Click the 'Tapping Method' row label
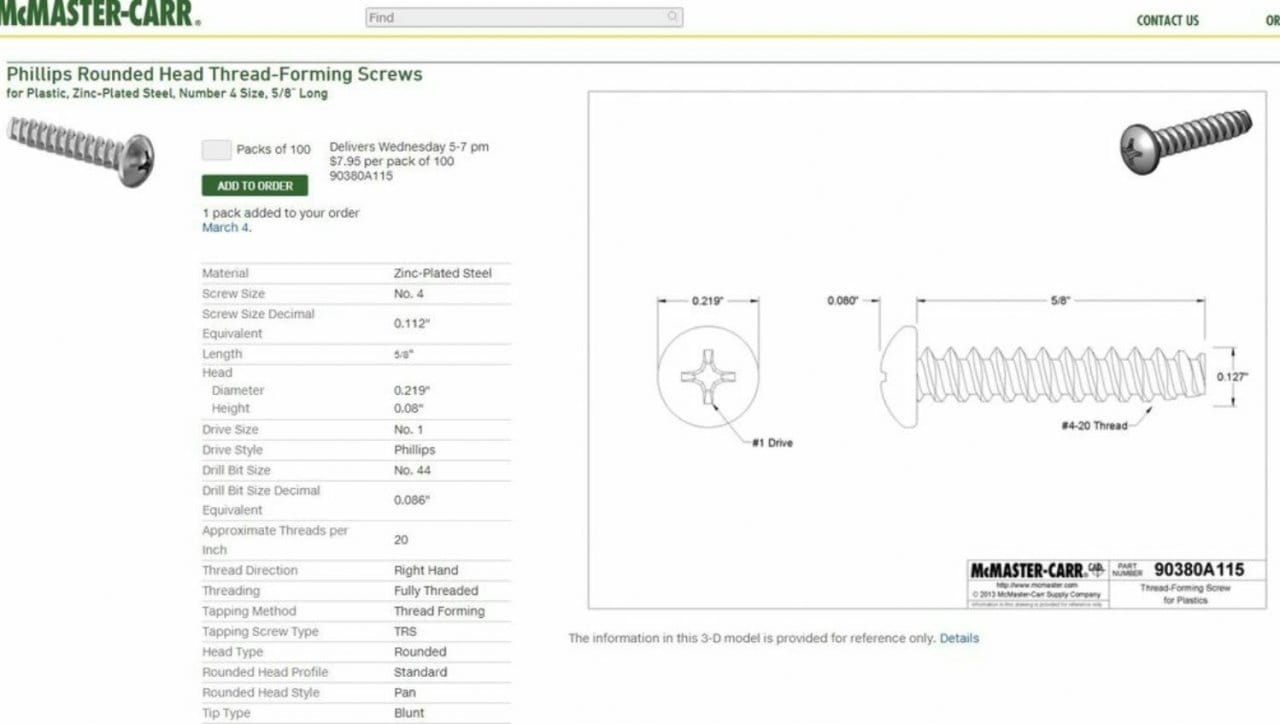 coord(247,611)
